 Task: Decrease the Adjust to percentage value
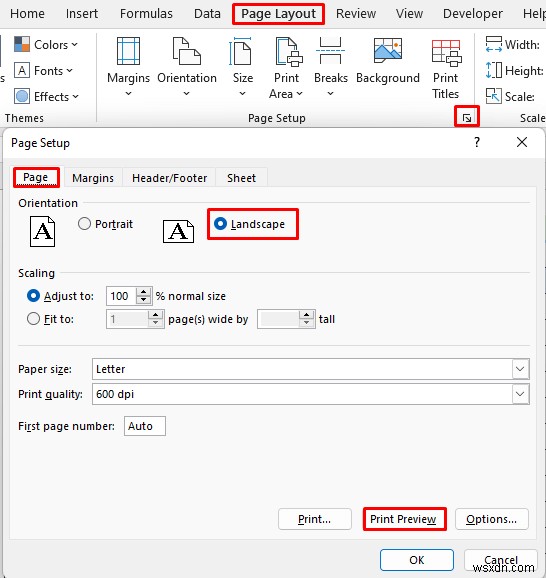[144, 300]
